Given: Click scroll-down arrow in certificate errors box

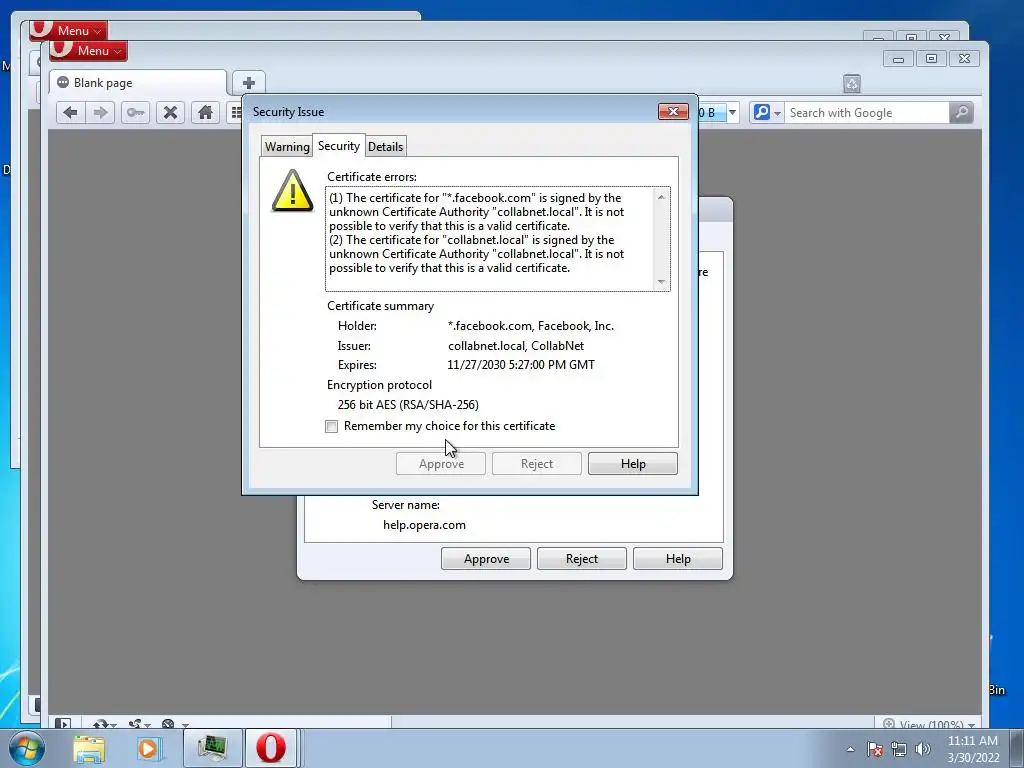Looking at the screenshot, I should (661, 281).
